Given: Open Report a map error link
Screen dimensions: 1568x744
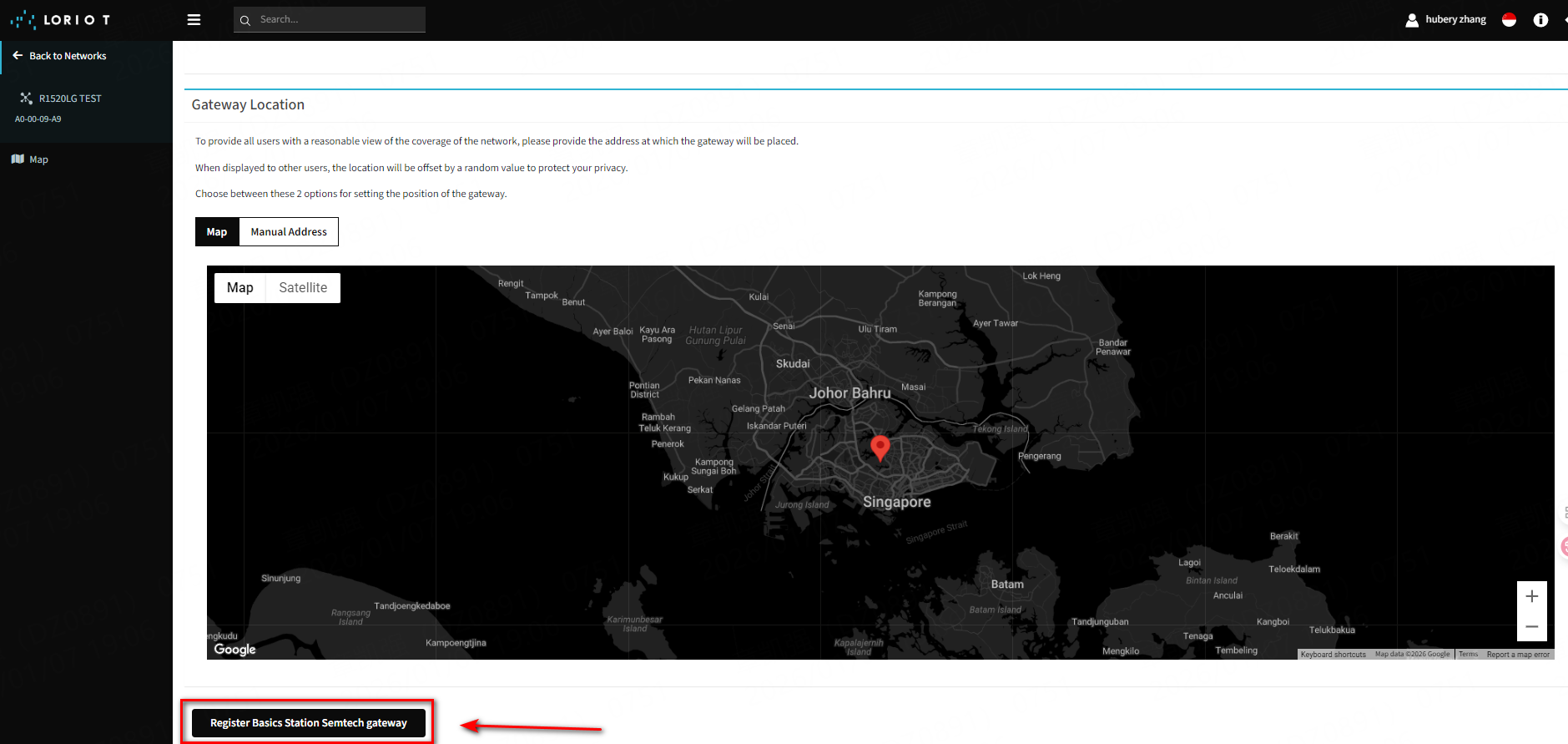Looking at the screenshot, I should tap(1517, 655).
